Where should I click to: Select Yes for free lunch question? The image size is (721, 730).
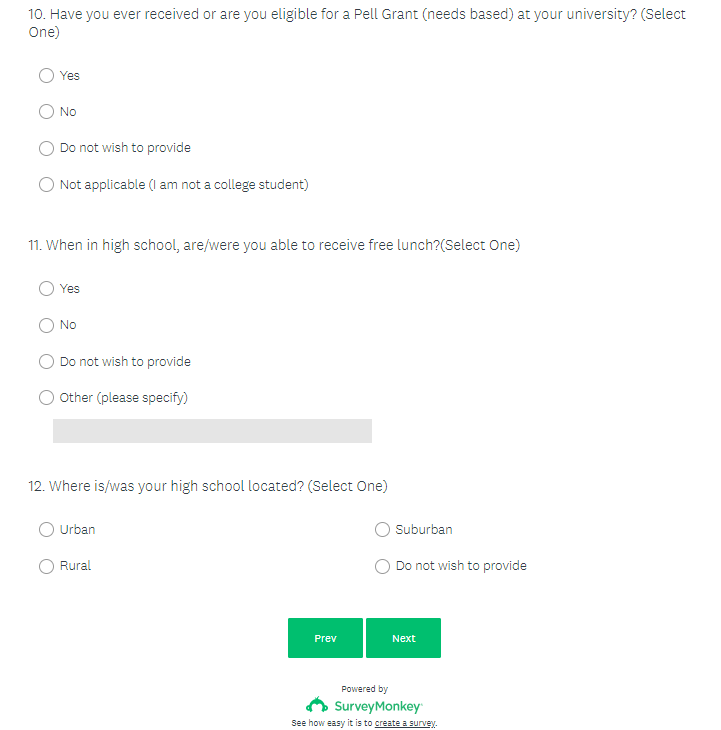pyautogui.click(x=46, y=289)
